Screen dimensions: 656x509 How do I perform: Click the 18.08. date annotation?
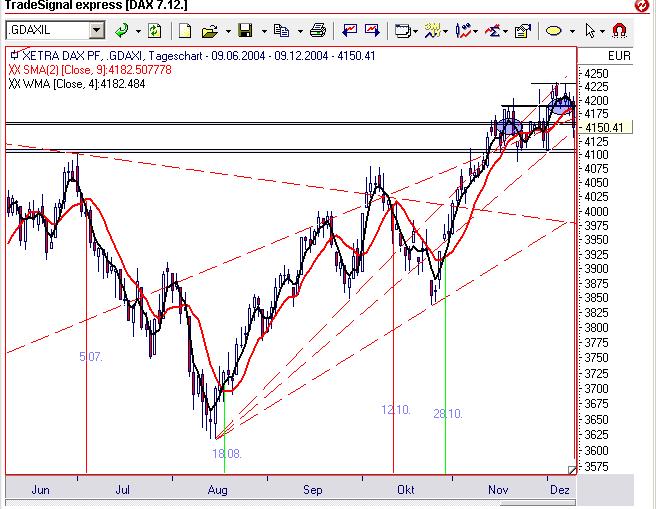coord(227,454)
